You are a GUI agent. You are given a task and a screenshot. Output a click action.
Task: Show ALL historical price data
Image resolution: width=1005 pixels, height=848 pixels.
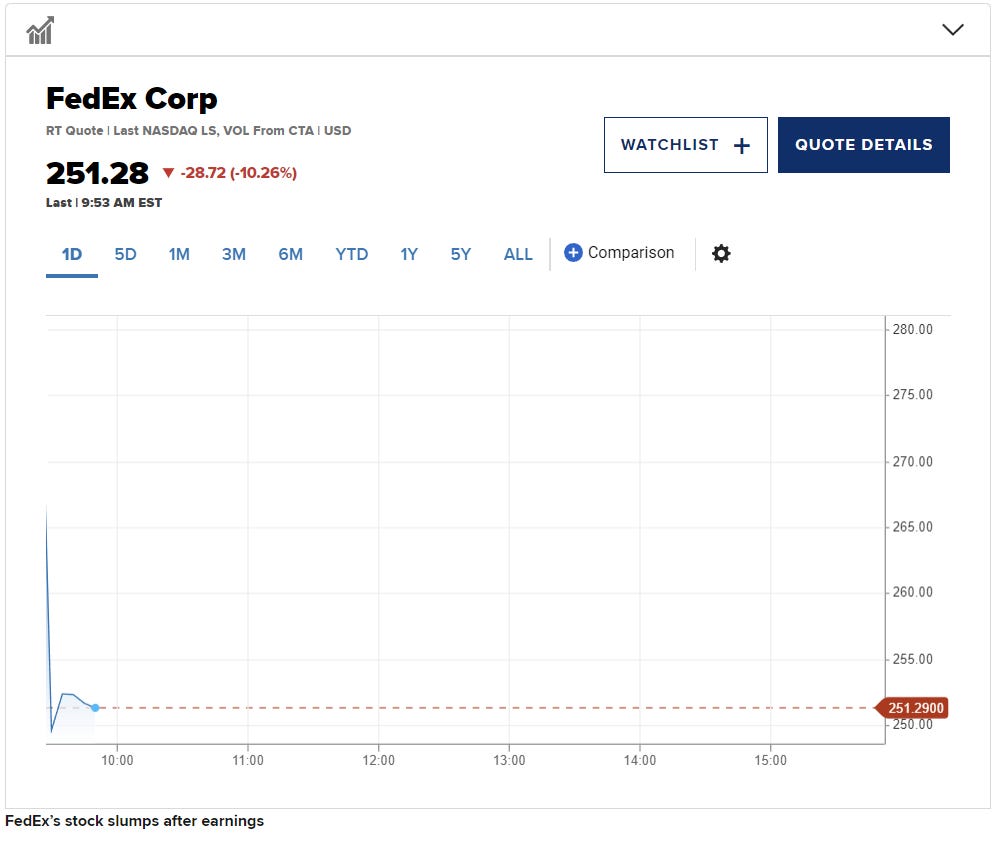[518, 254]
